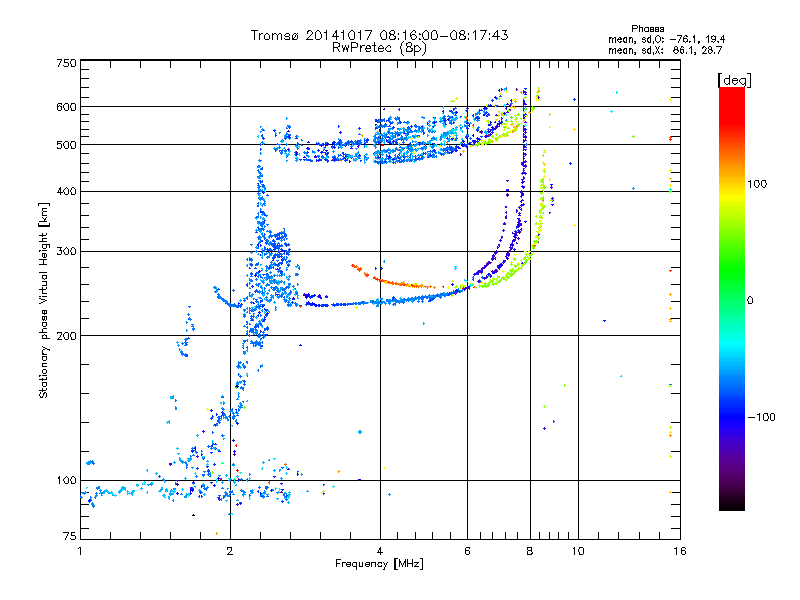
Task: Click the 'RwPretec (8p)' subtitle
Action: 379,48
